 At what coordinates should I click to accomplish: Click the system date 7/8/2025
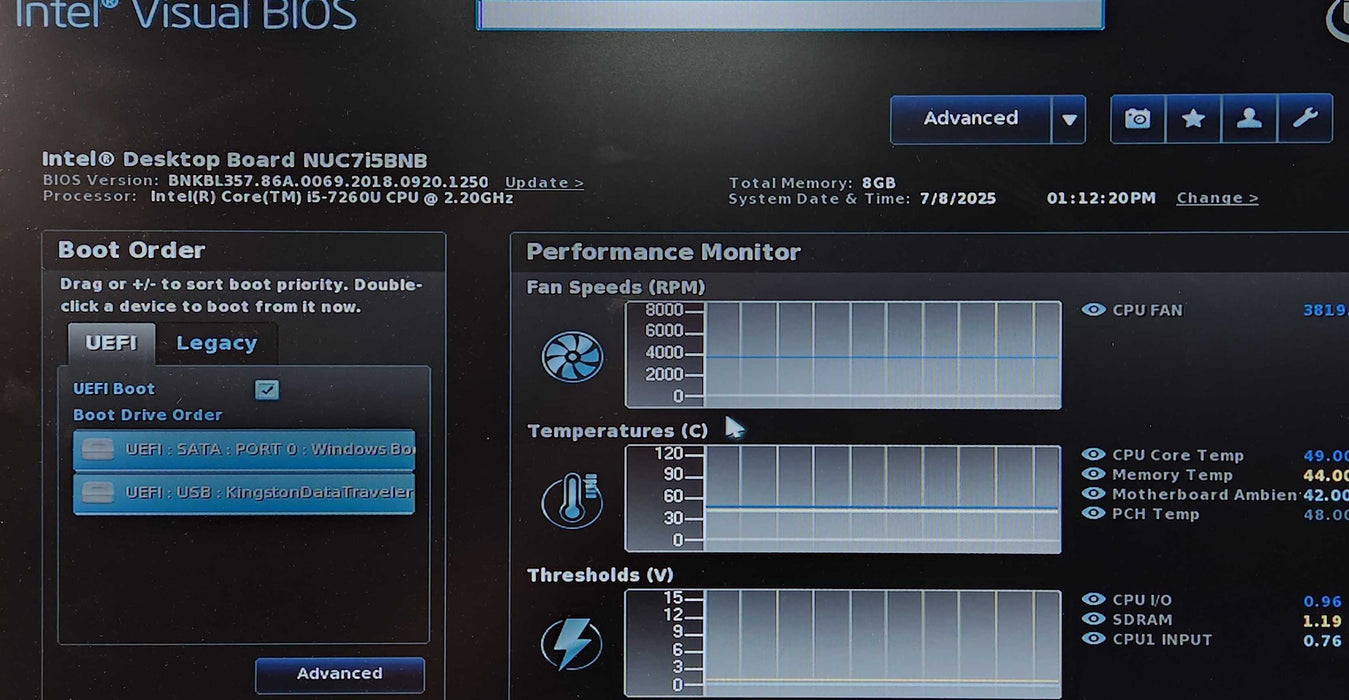pyautogui.click(x=958, y=198)
